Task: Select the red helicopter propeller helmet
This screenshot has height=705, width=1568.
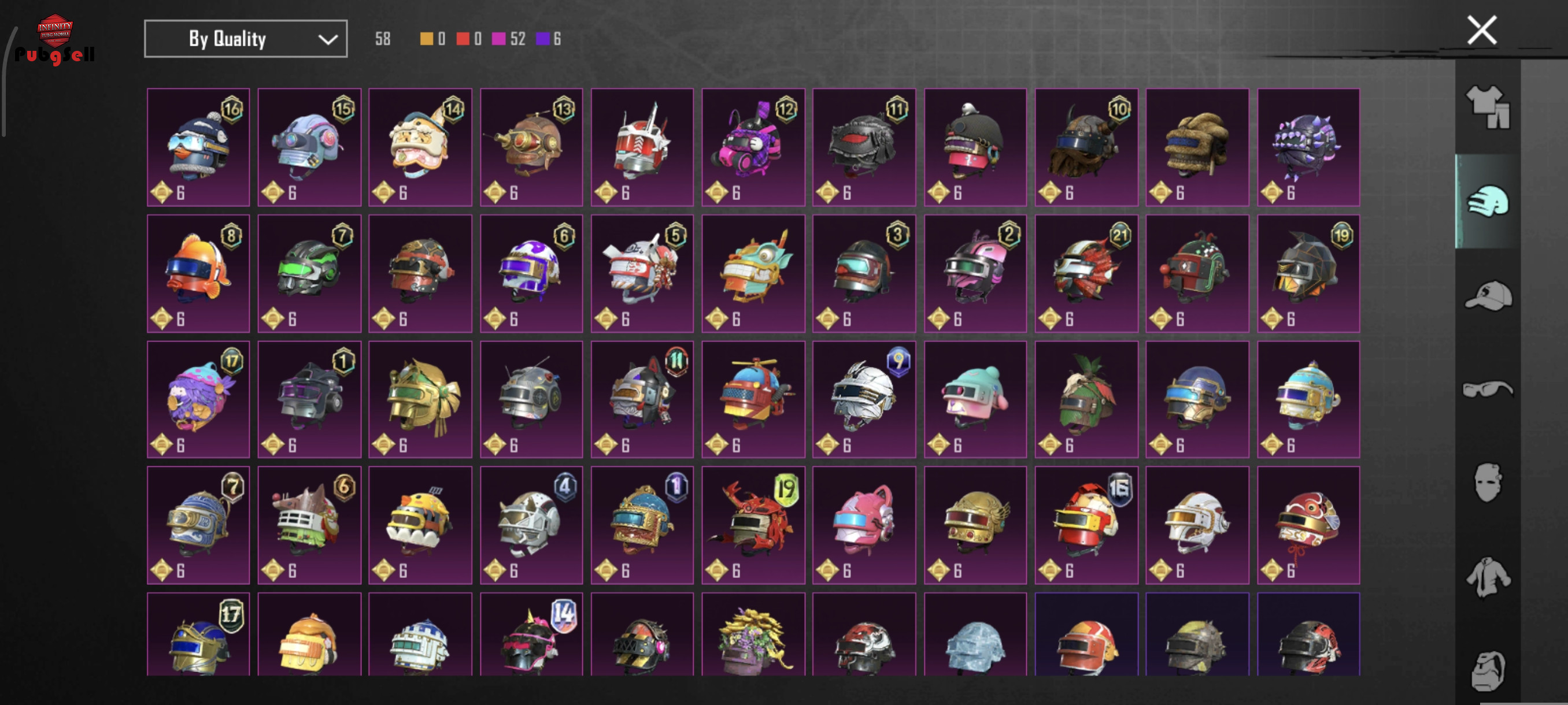Action: point(753,399)
